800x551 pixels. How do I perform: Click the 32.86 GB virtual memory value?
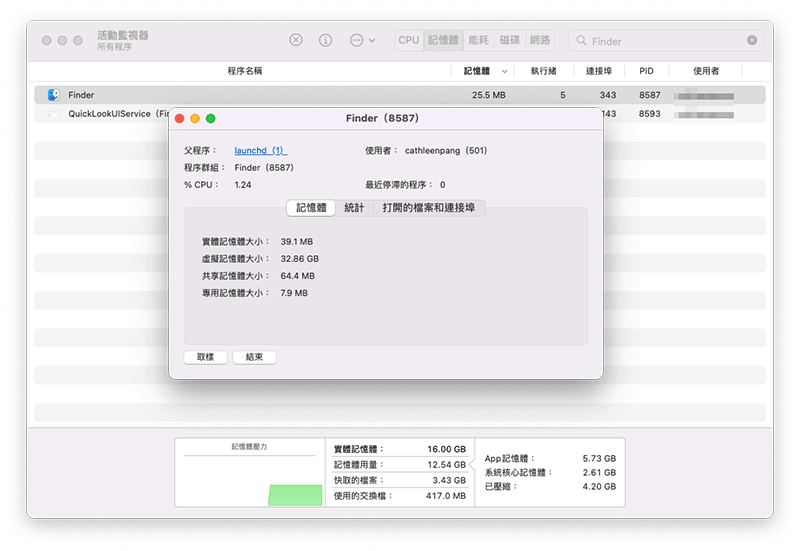click(x=299, y=259)
